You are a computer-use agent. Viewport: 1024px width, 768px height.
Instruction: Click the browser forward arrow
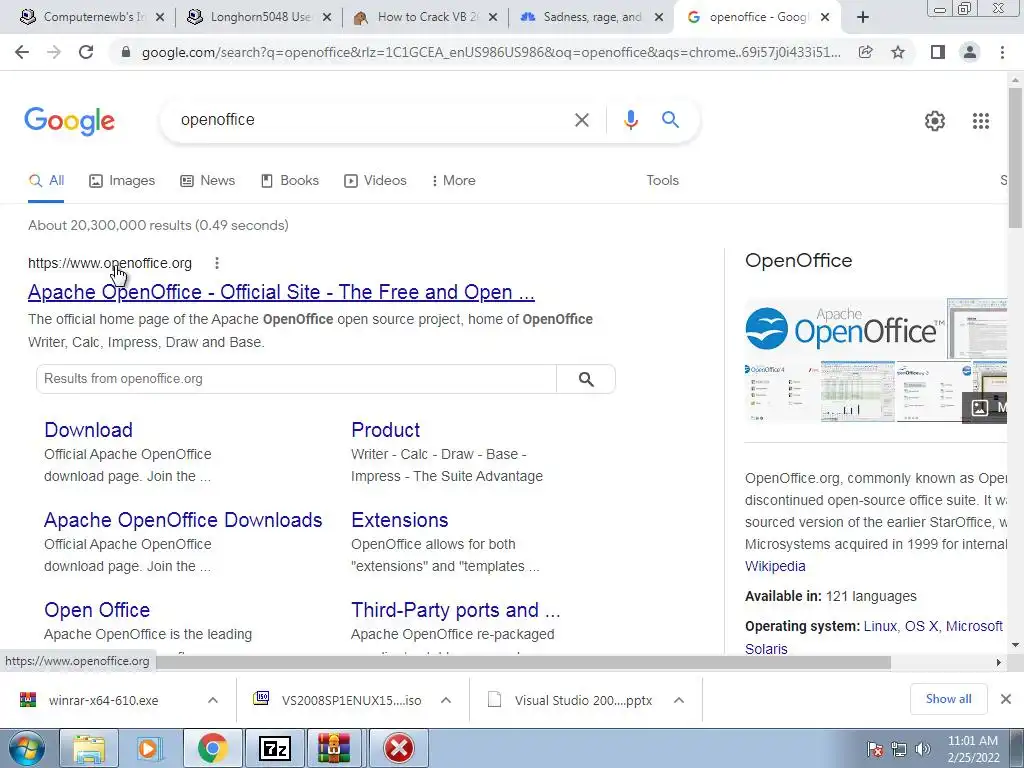click(x=54, y=52)
